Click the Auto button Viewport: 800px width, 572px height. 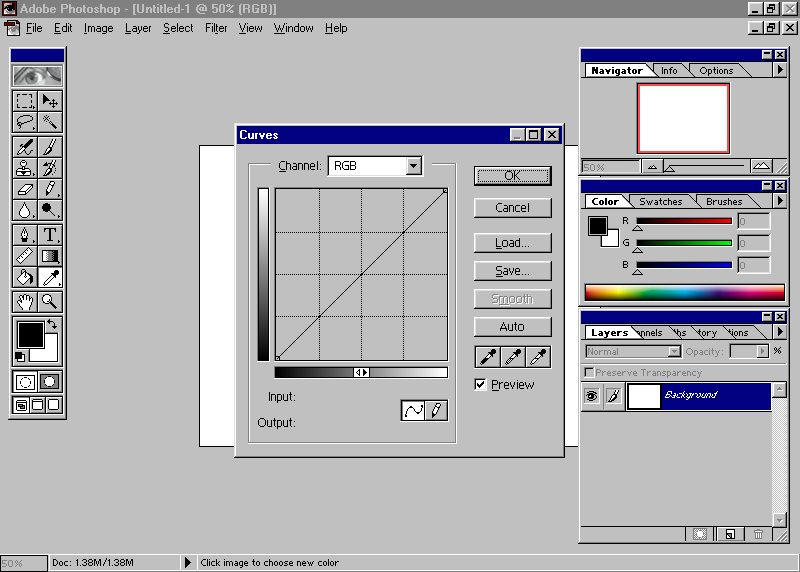point(512,327)
